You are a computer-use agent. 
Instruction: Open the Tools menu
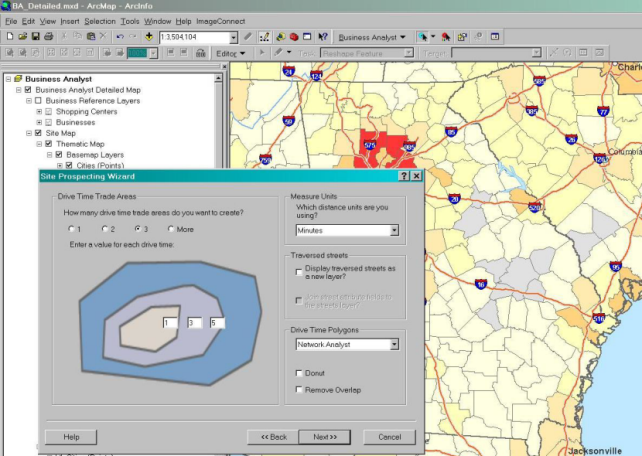coord(130,21)
